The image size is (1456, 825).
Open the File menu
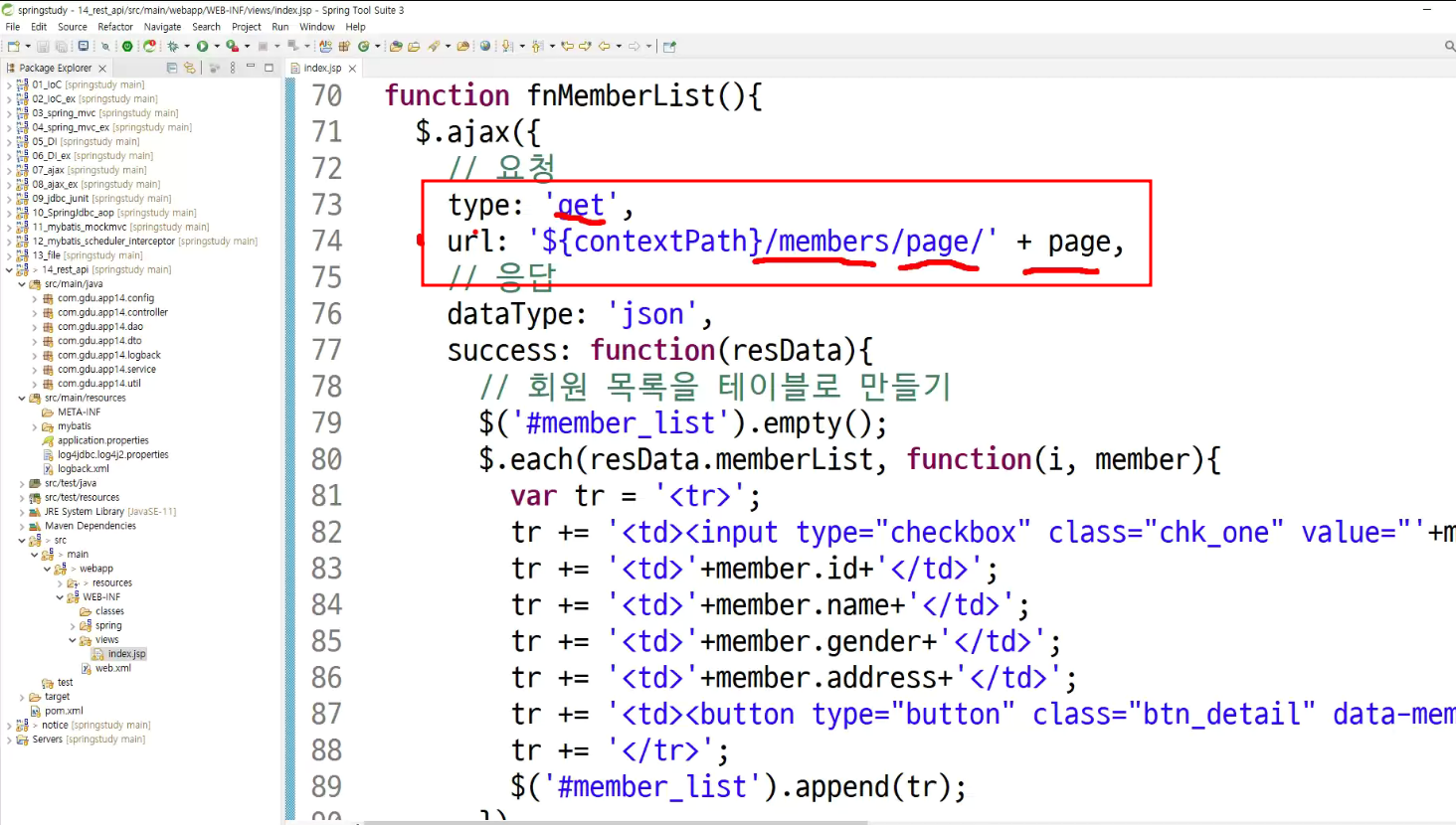point(13,27)
